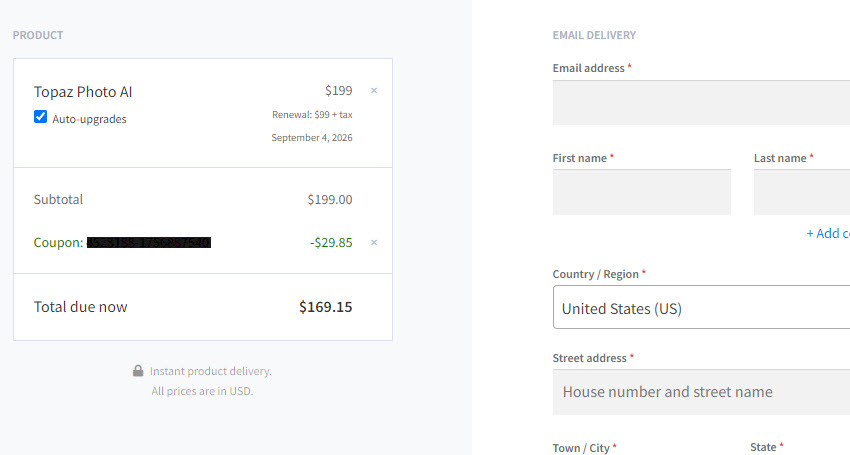
Task: Click the Subtotal $199.00 value
Action: click(x=330, y=200)
